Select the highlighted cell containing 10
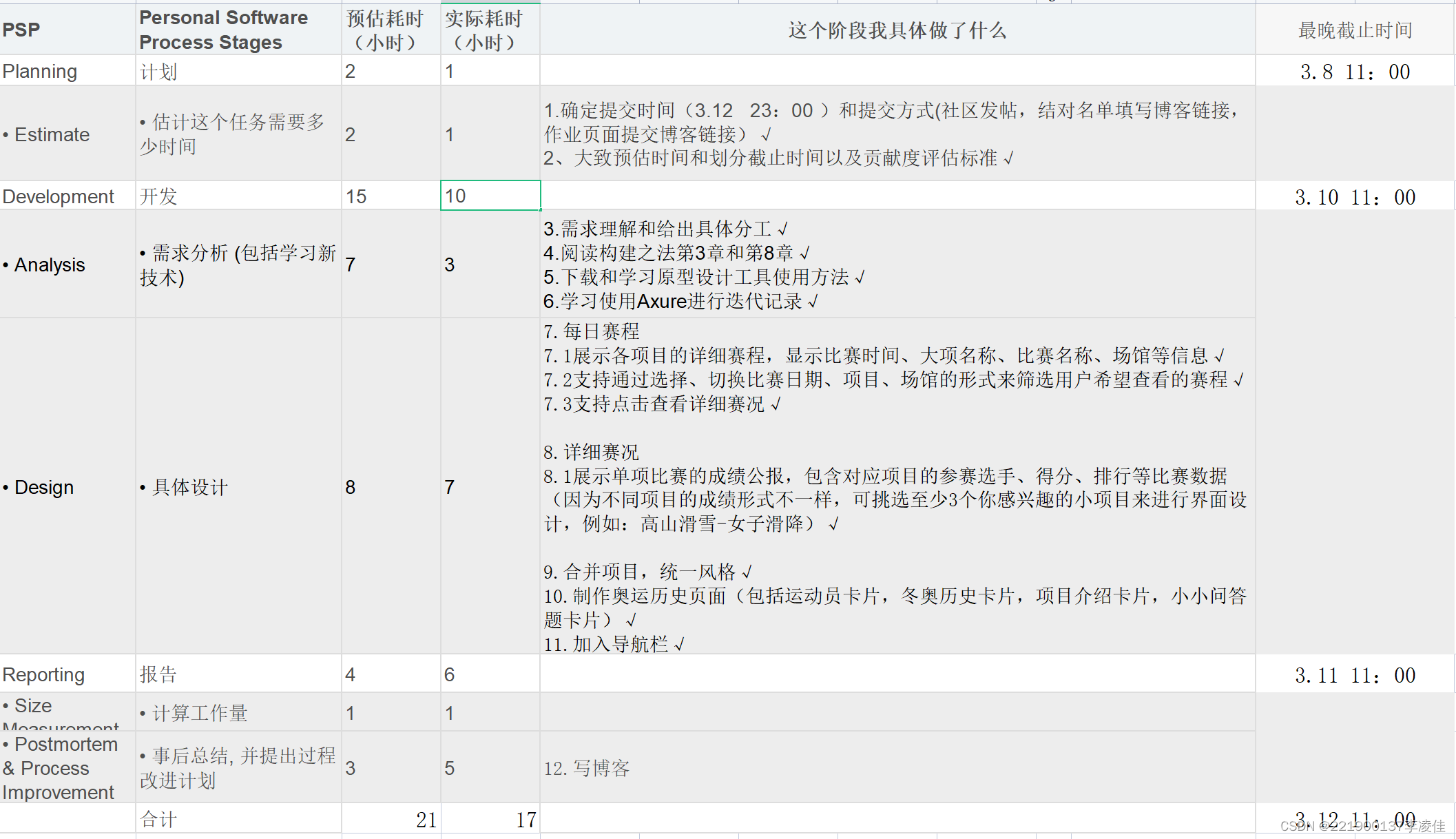The image size is (1456, 839). [490, 196]
